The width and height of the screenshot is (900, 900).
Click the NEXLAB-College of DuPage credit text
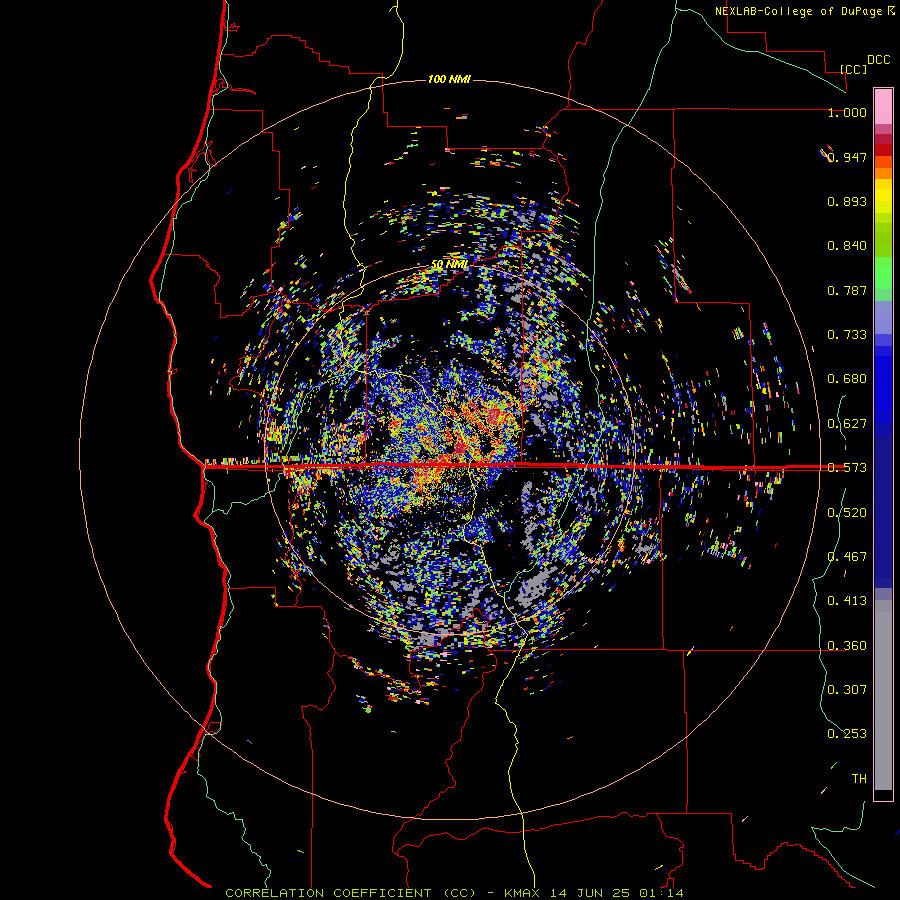coord(798,11)
